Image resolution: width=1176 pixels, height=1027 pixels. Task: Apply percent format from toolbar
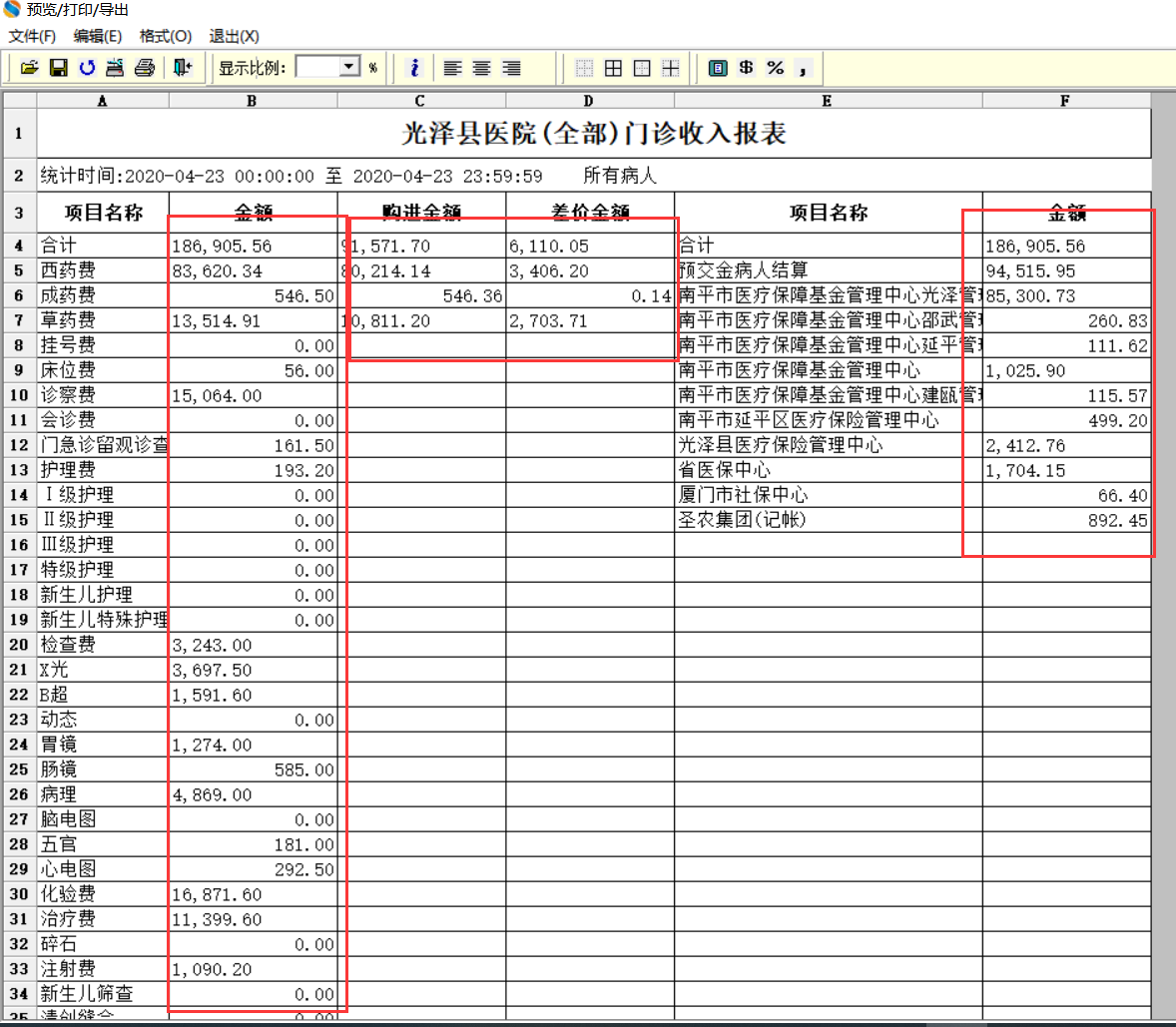pos(776,68)
